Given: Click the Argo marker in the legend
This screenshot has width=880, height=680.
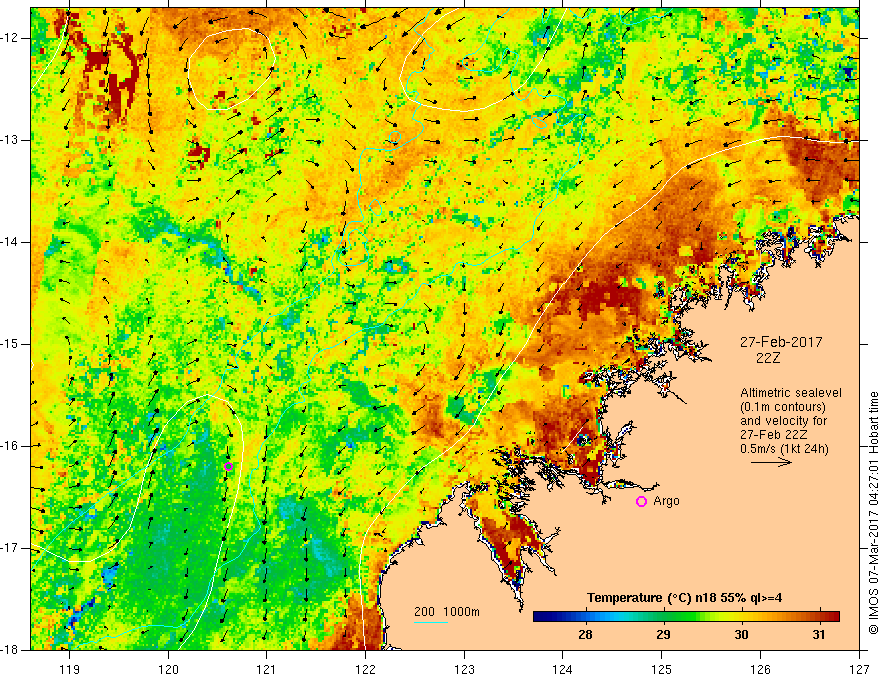Looking at the screenshot, I should 641,502.
